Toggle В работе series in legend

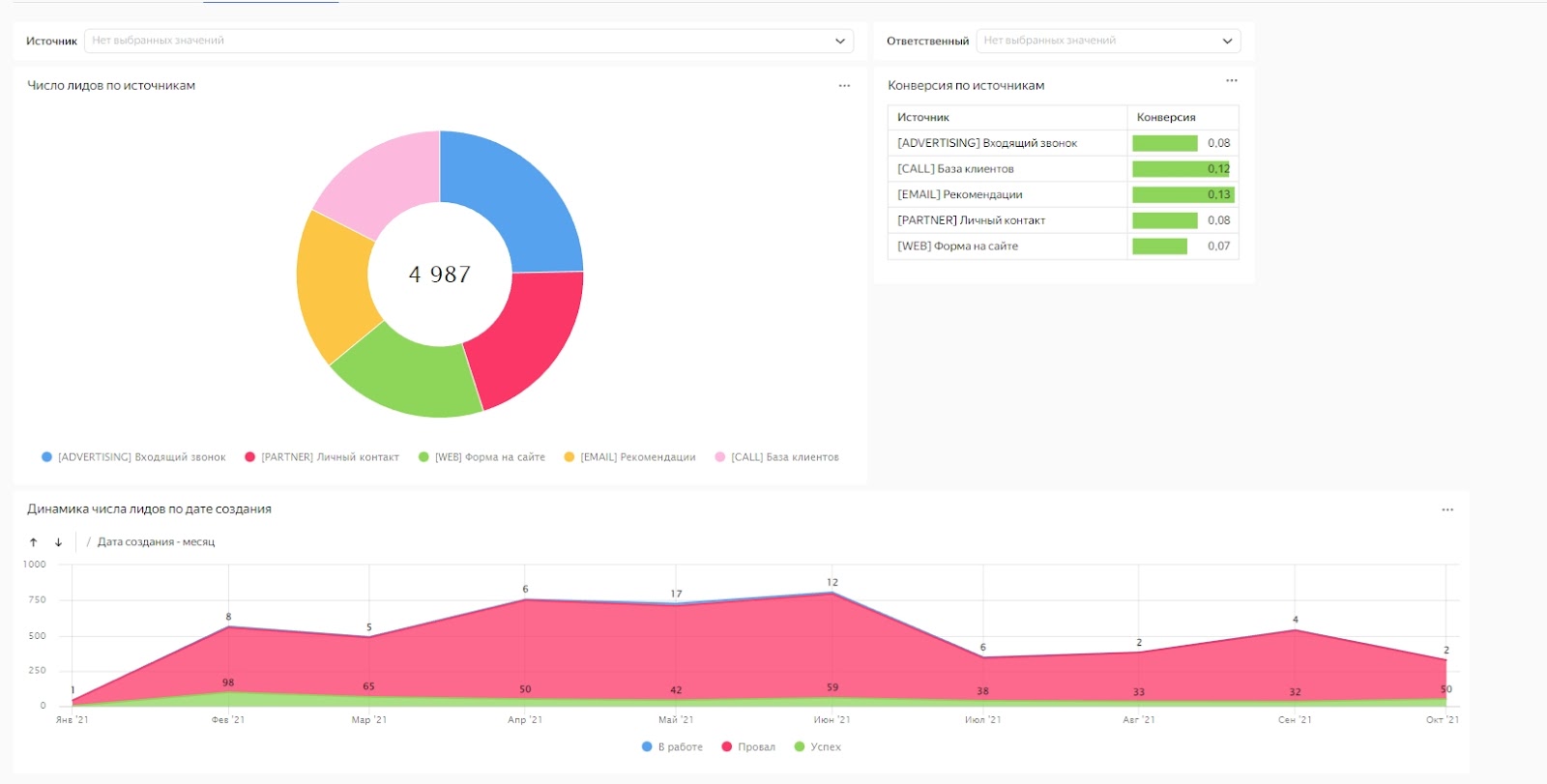672,747
